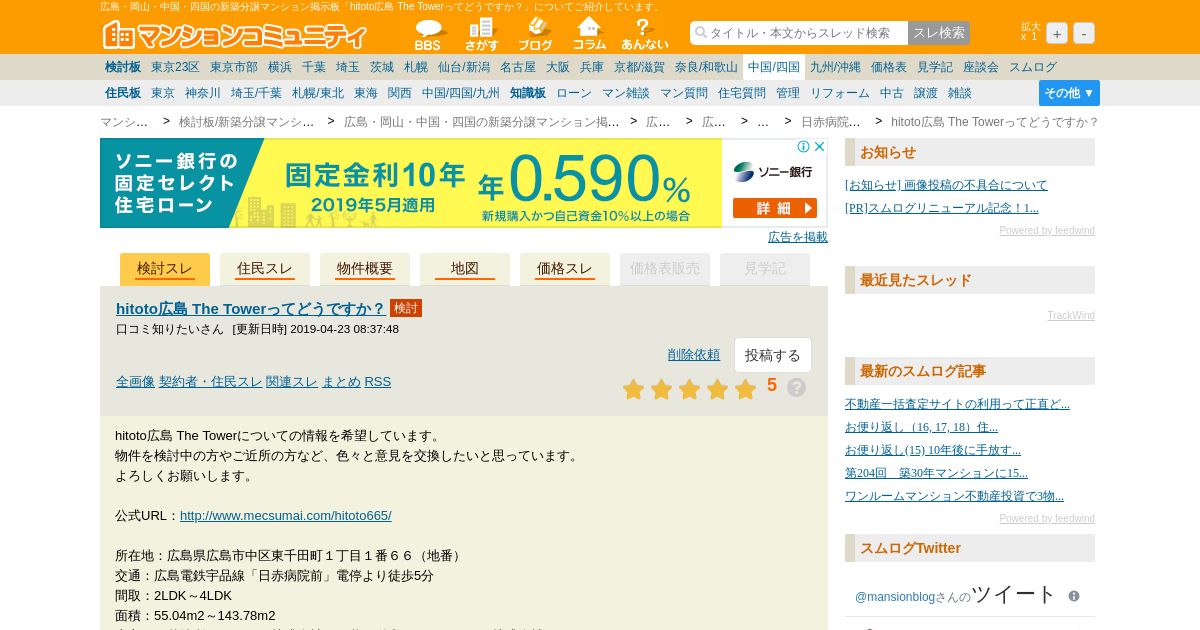The height and width of the screenshot is (630, 1200).
Task: Click the Twitter info icon beside ツイート
Action: coord(1074,596)
